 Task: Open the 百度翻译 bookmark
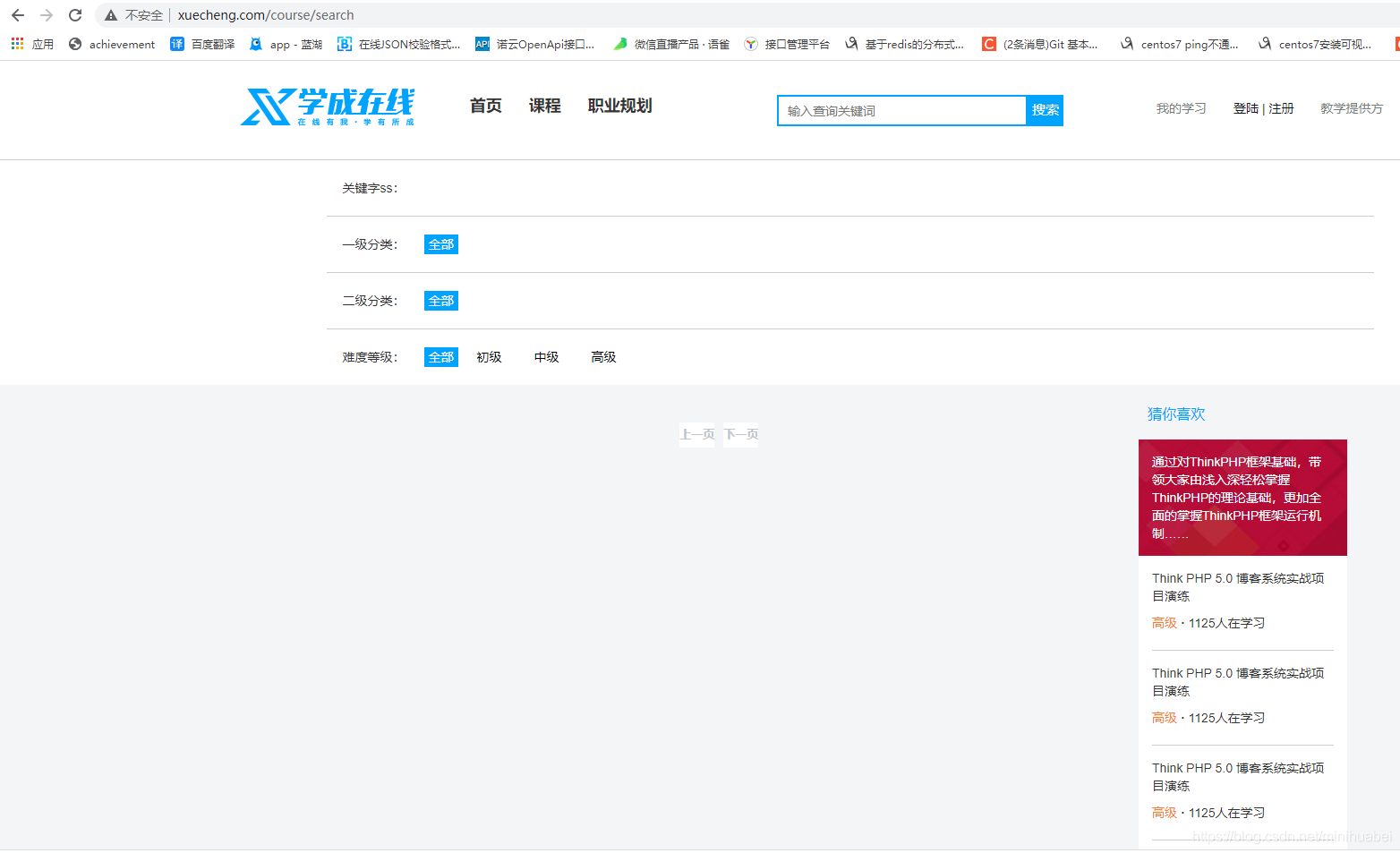201,44
